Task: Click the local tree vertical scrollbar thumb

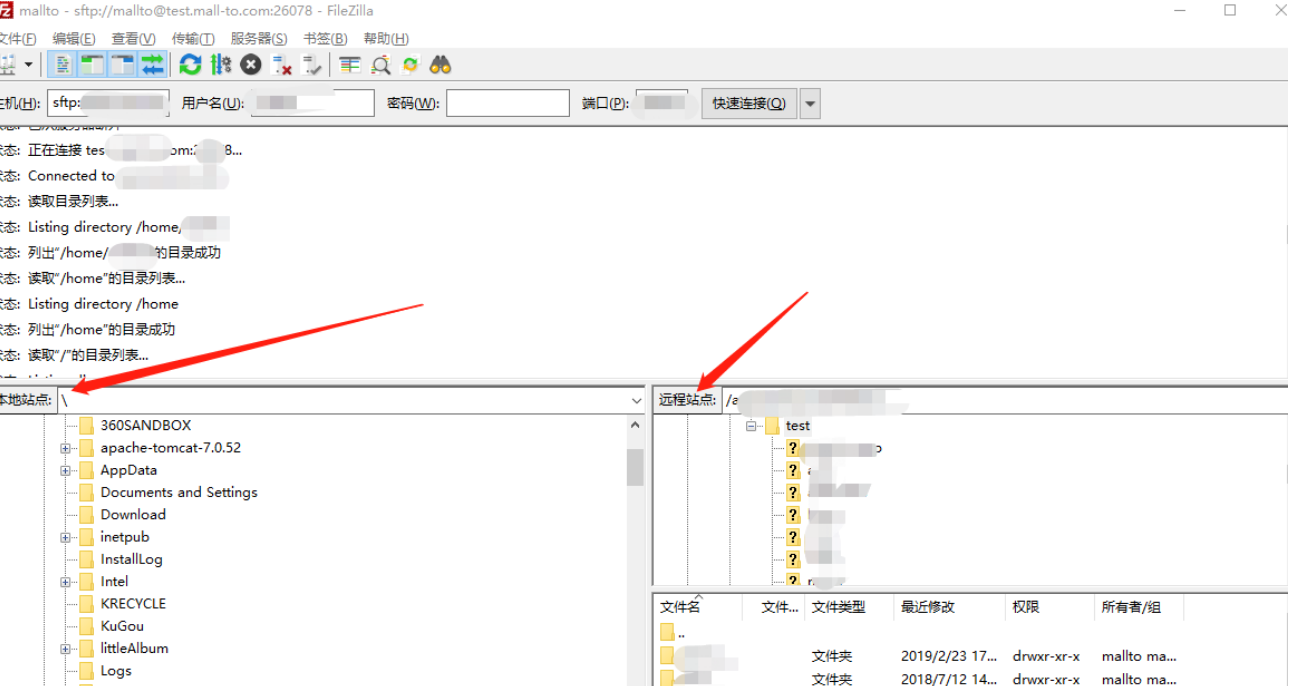Action: tap(636, 466)
